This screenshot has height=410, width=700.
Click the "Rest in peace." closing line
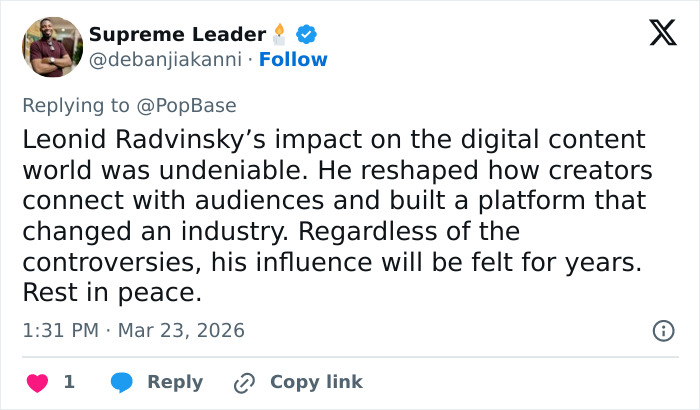[111, 296]
